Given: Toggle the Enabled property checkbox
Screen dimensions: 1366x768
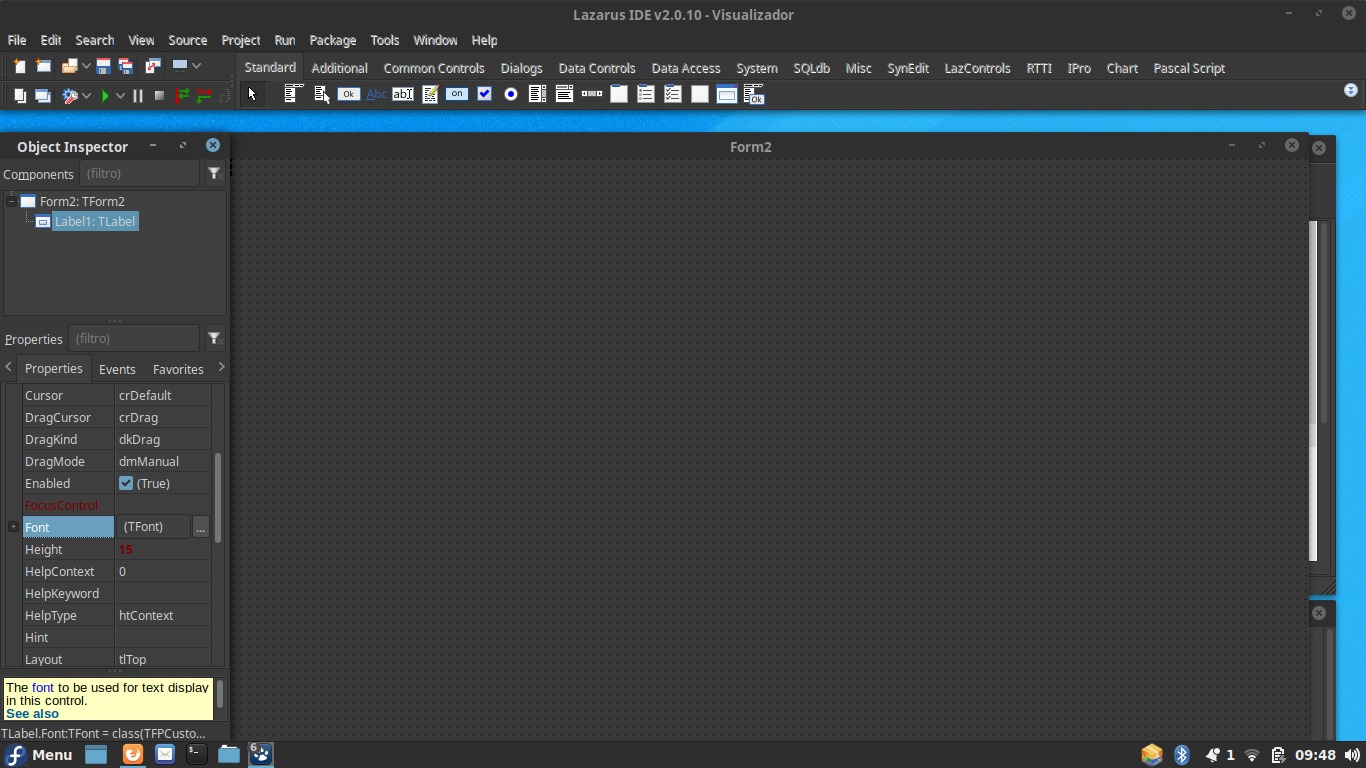Looking at the screenshot, I should 126,483.
